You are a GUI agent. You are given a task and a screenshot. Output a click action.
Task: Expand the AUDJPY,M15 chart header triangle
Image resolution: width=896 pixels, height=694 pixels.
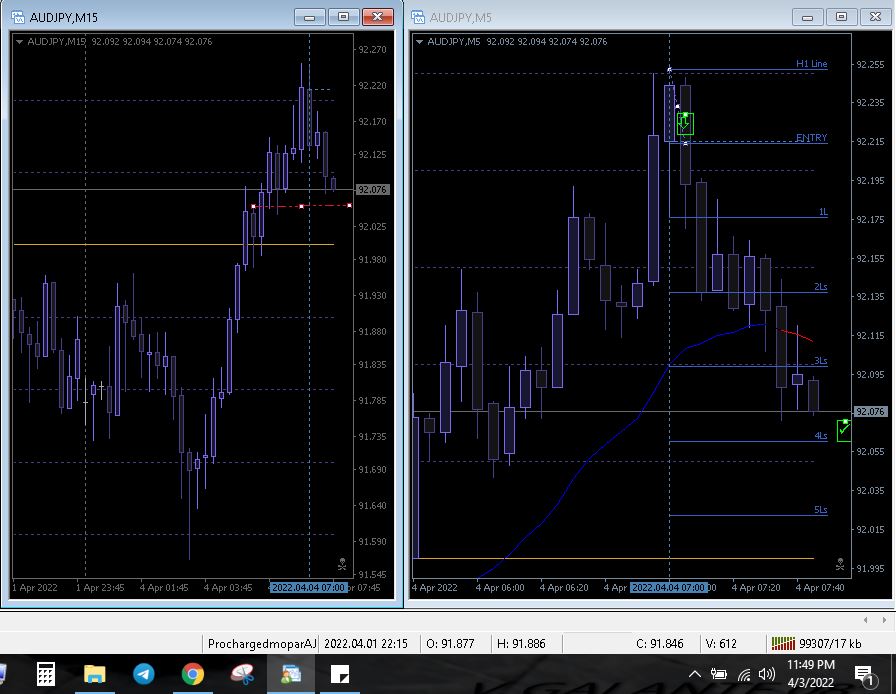(19, 41)
